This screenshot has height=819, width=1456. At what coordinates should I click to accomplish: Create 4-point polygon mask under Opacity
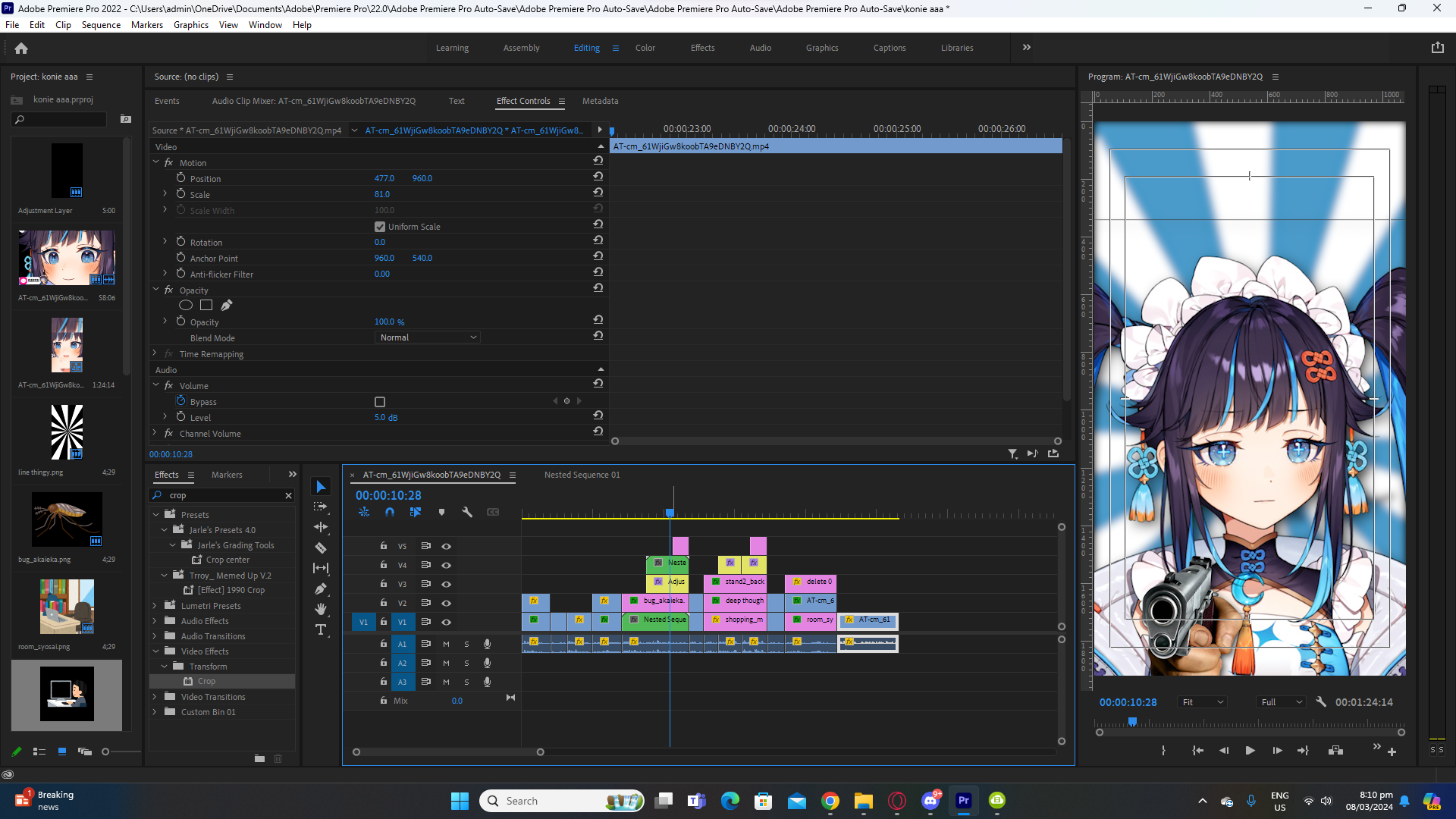point(206,305)
